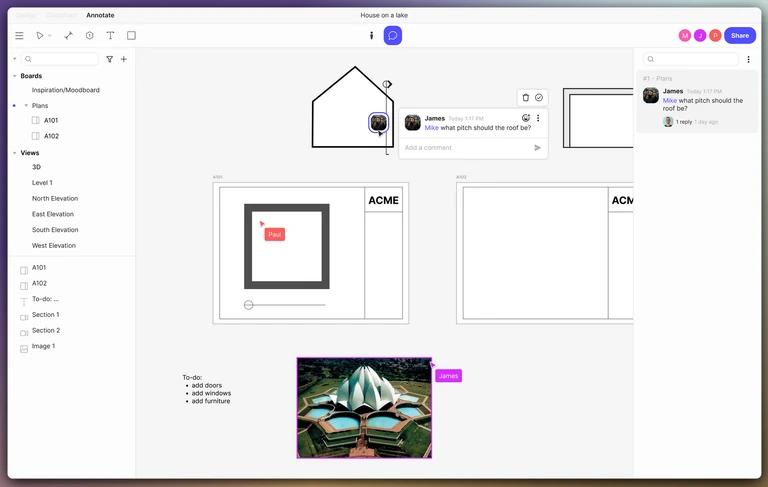Open the South Elevation view
Viewport: 768px width, 487px height.
[x=55, y=230]
